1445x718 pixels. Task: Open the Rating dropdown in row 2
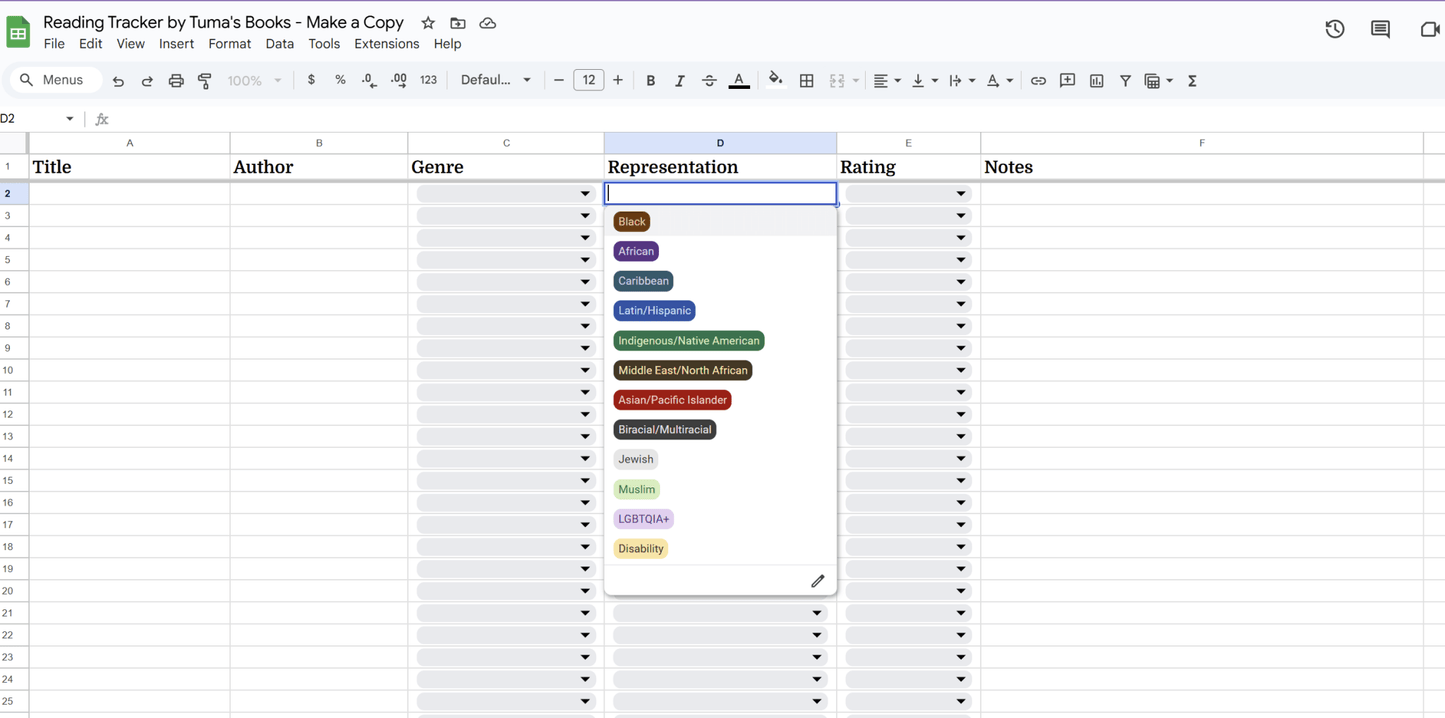click(960, 194)
